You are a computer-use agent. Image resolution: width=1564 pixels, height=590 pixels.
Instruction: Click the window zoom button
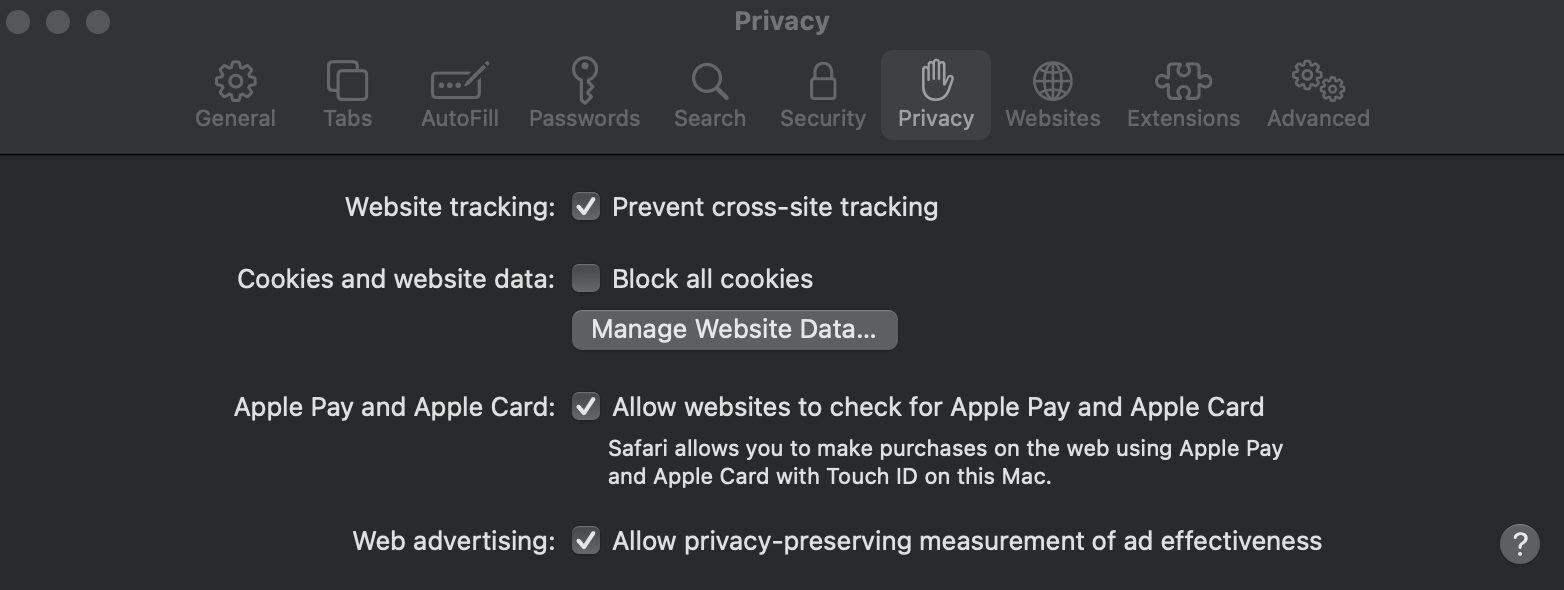coord(98,21)
